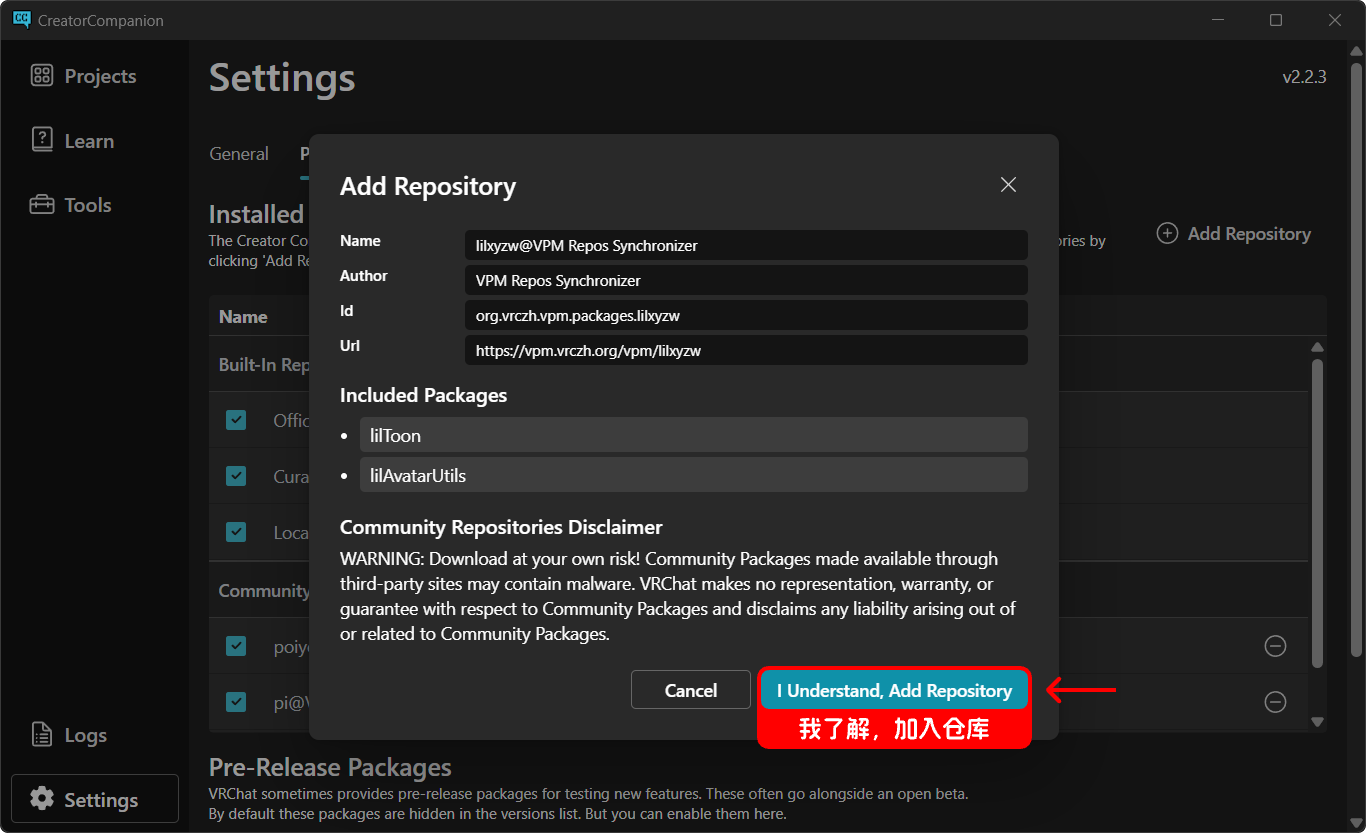Toggle the Local repository checkbox

236,532
